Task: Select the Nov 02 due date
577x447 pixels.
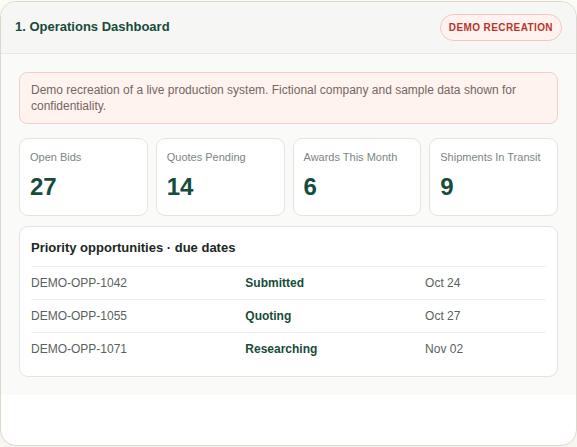Action: pyautogui.click(x=444, y=349)
